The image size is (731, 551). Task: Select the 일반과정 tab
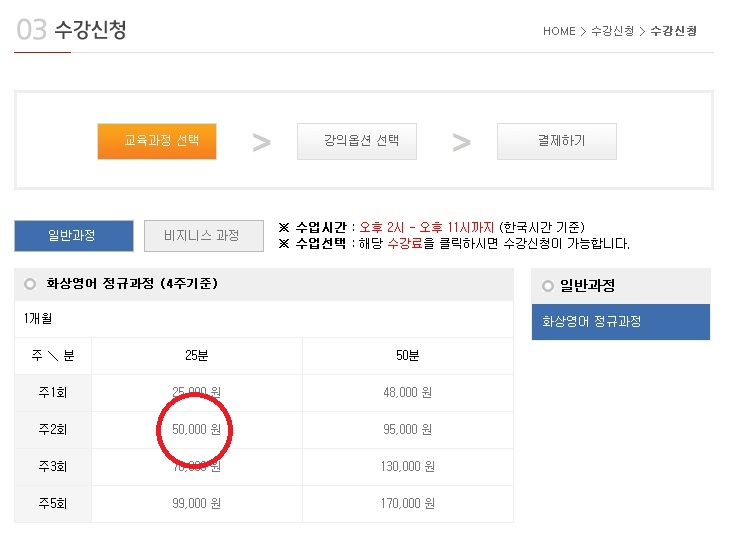[73, 236]
